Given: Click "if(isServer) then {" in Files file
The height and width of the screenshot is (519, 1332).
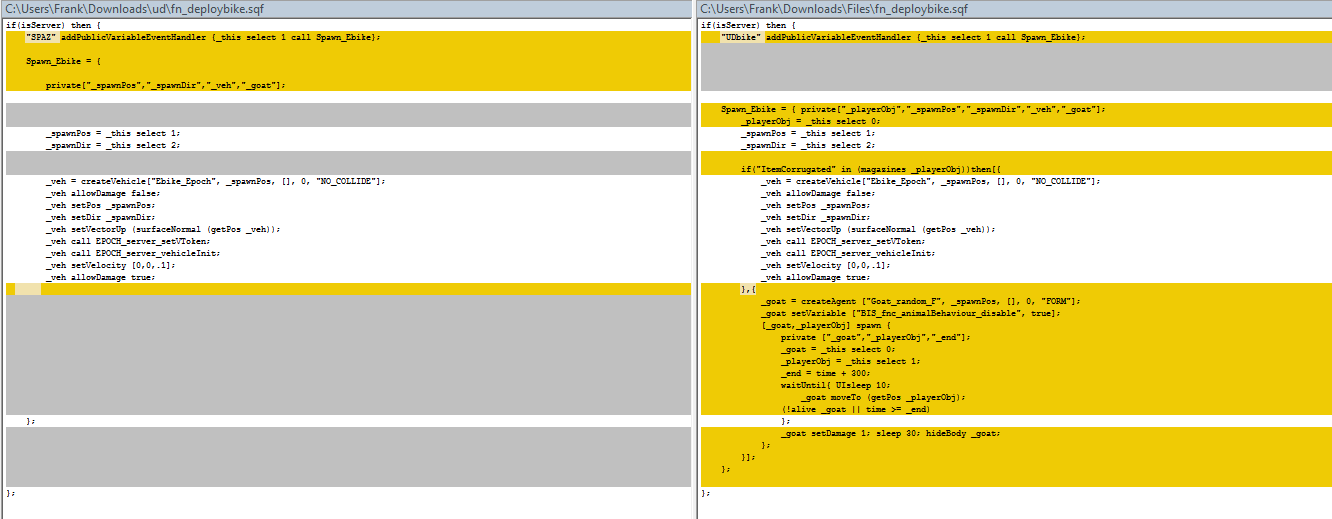Looking at the screenshot, I should pyautogui.click(x=748, y=25).
